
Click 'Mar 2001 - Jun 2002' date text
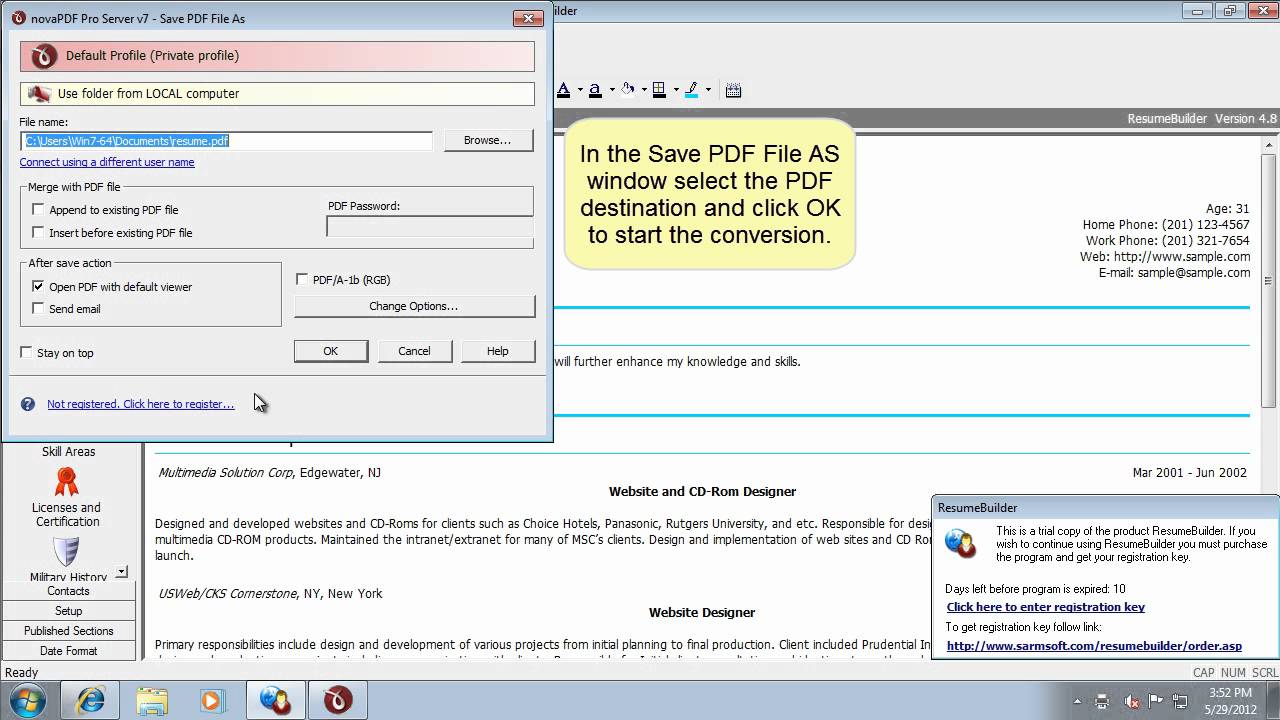(x=1190, y=473)
